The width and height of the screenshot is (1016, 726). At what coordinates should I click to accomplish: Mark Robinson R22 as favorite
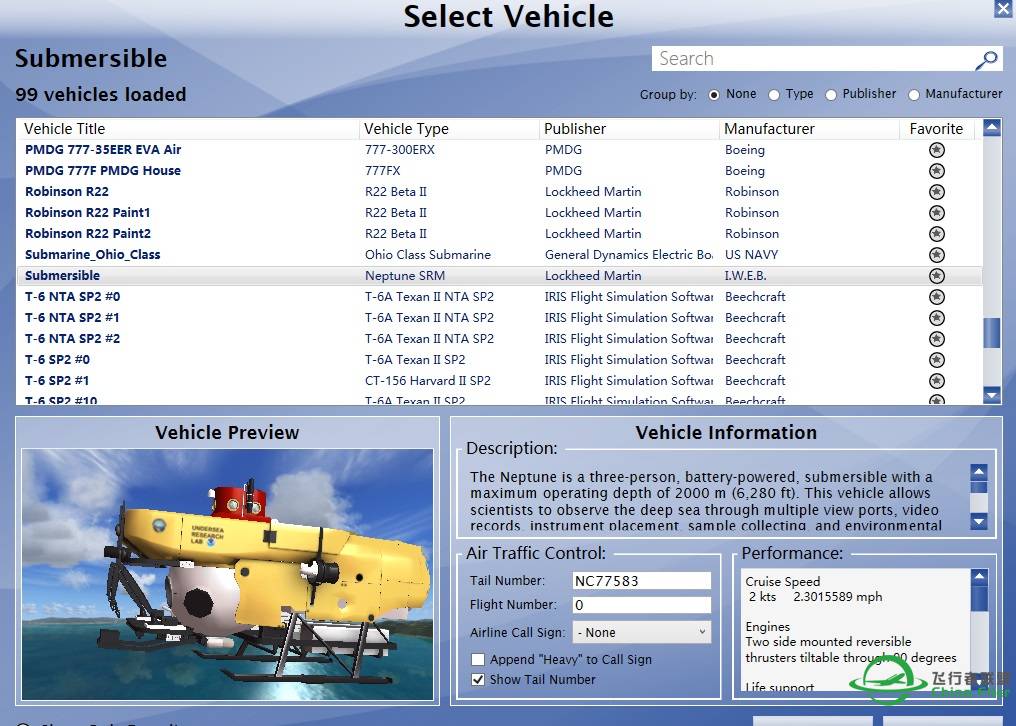tap(936, 192)
